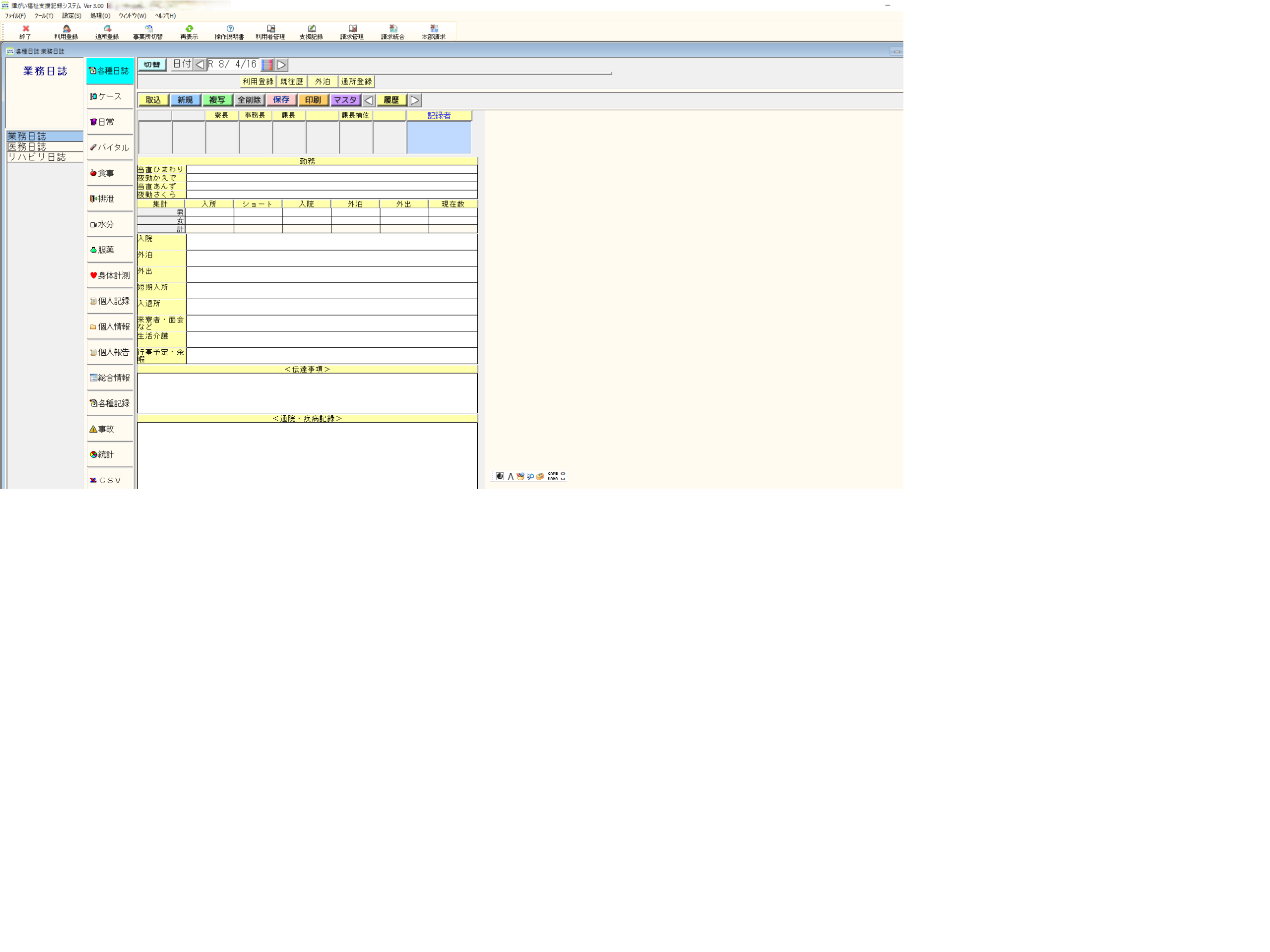Click the arrow right of 履歴
The width and height of the screenshot is (1270, 952).
click(x=415, y=101)
